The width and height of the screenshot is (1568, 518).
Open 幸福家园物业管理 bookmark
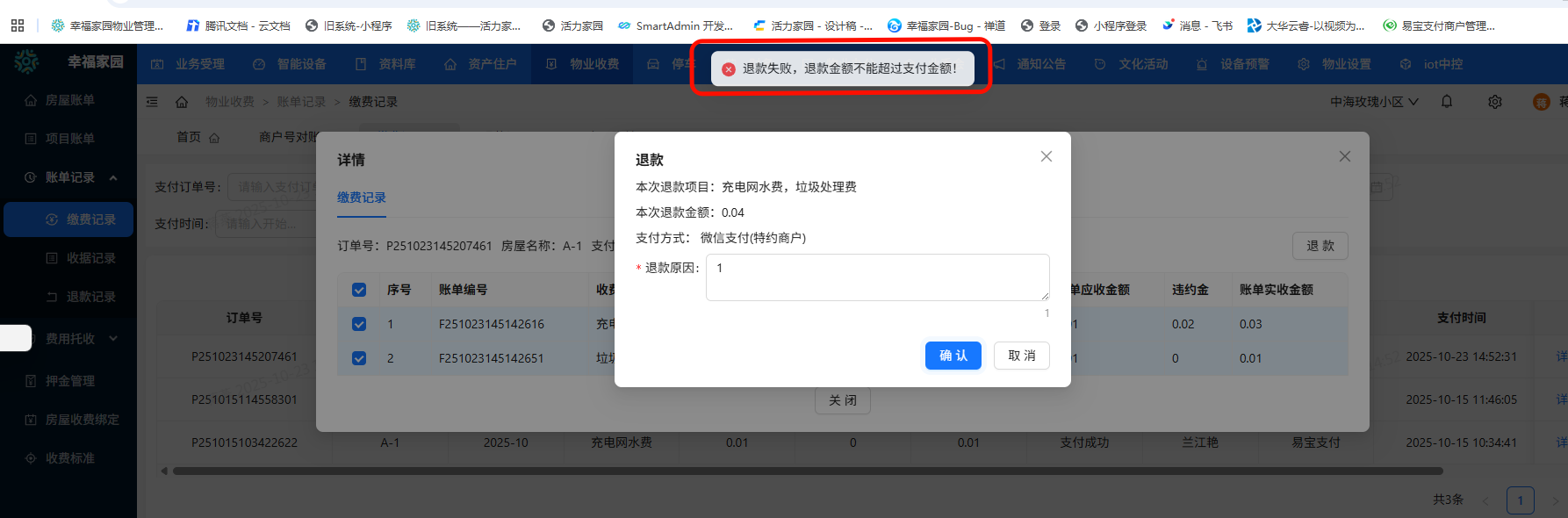[107, 25]
